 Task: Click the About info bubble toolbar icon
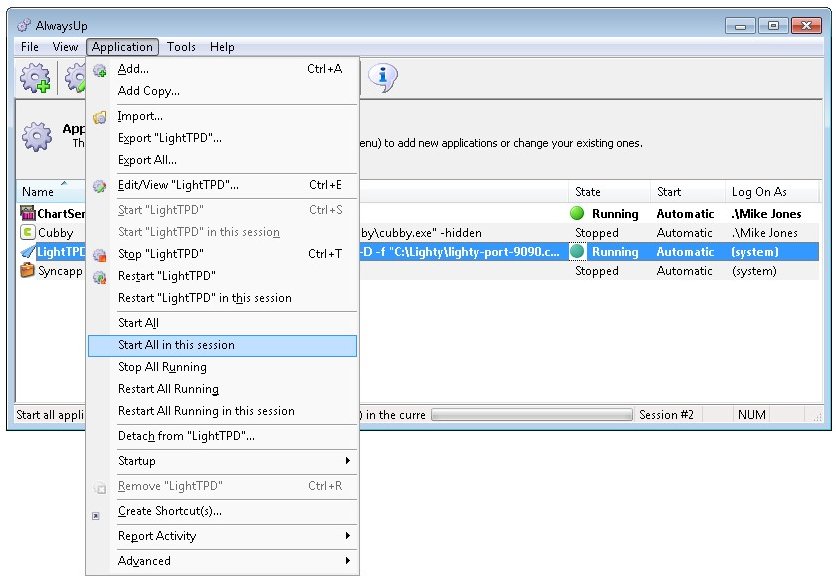click(383, 78)
